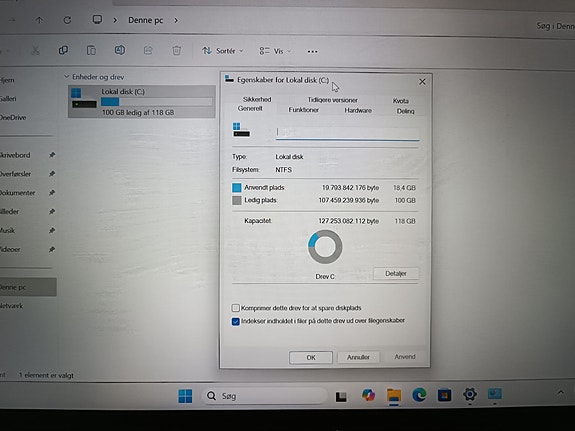Switch to the Sikkerhed tab
The width and height of the screenshot is (575, 431).
257,99
